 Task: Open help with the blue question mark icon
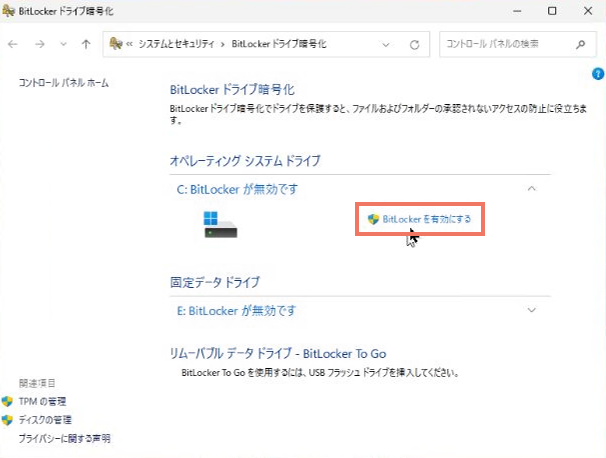597,74
